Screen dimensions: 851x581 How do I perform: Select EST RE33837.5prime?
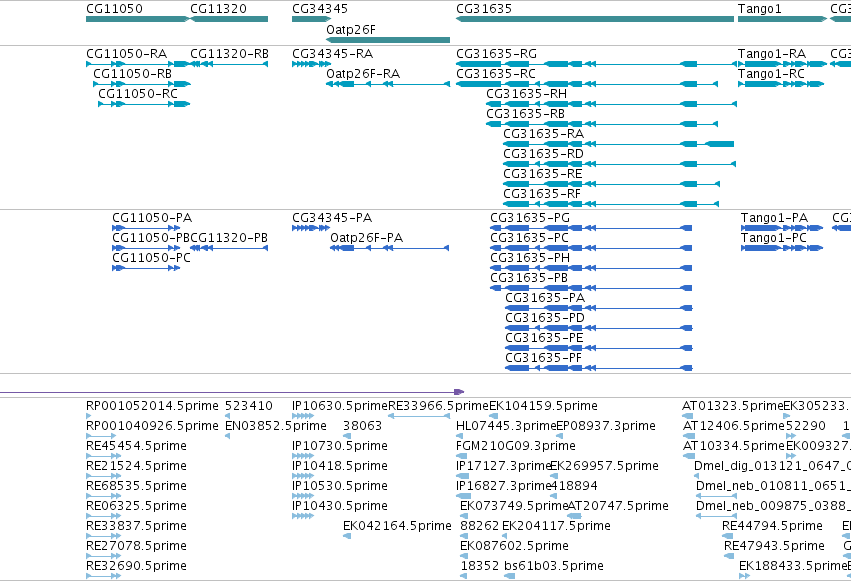(136, 526)
